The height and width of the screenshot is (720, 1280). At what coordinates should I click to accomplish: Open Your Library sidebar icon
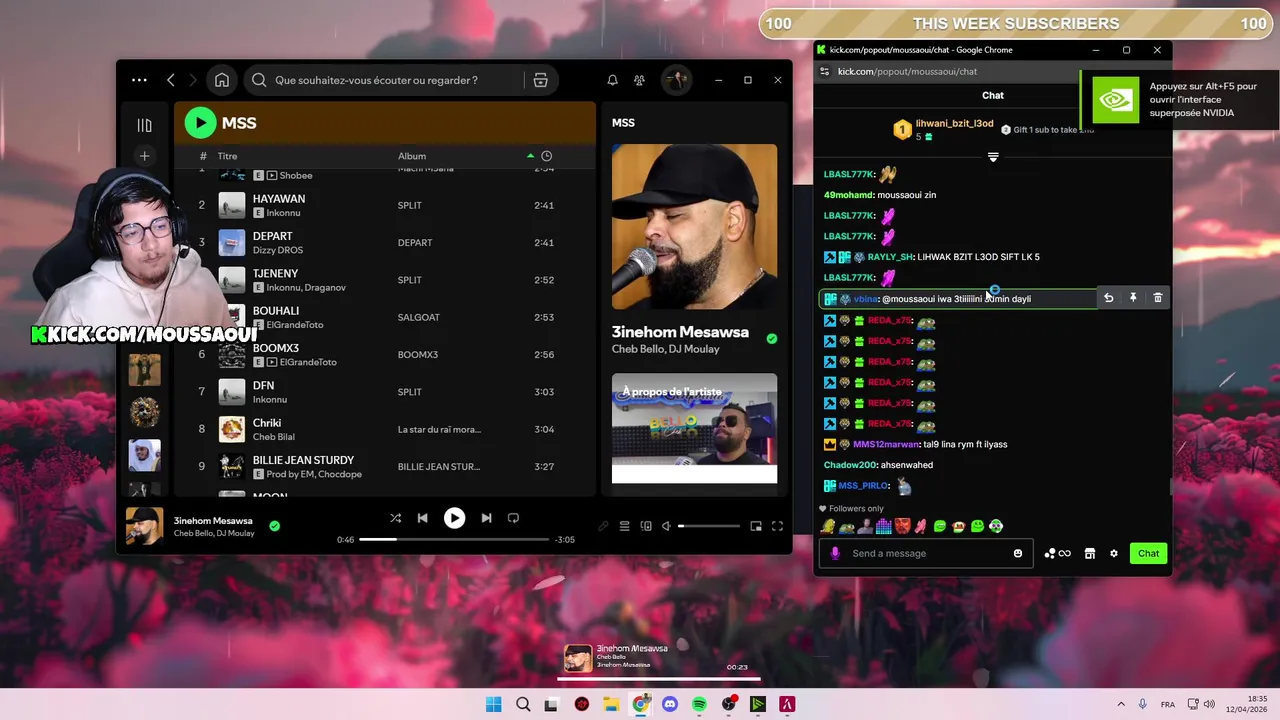[x=145, y=125]
